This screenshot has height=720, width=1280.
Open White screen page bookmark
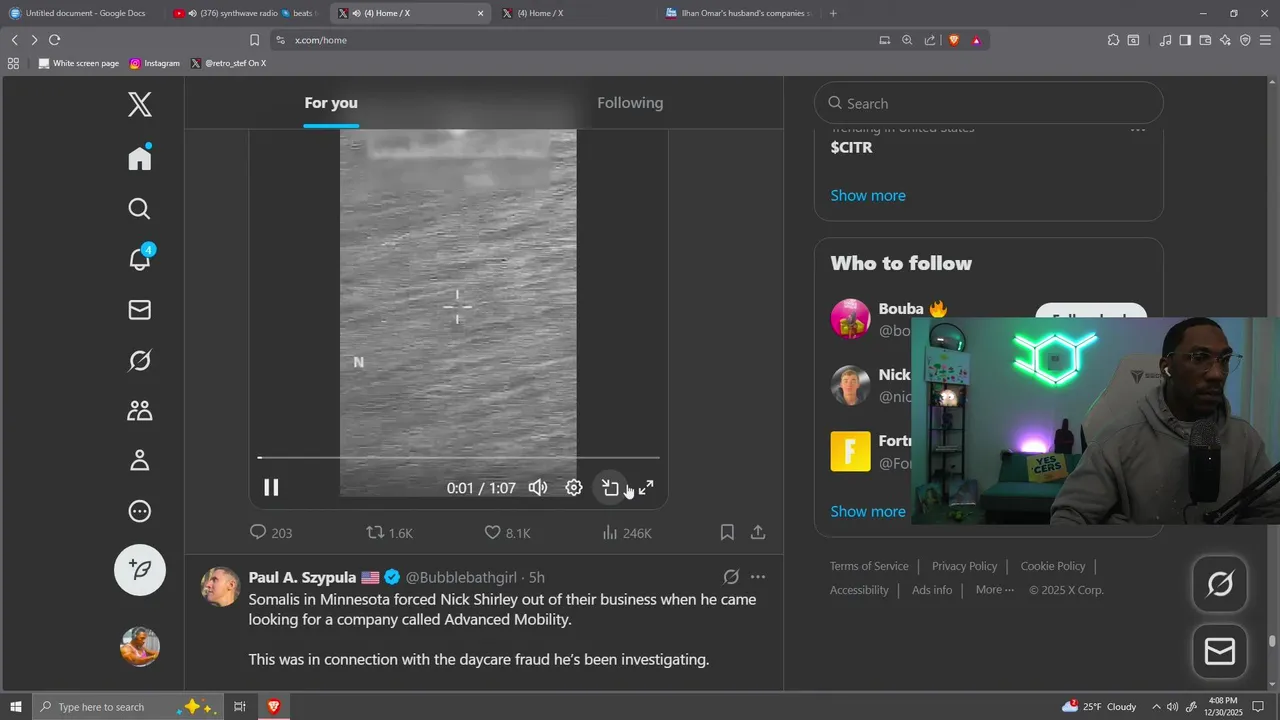(x=78, y=63)
